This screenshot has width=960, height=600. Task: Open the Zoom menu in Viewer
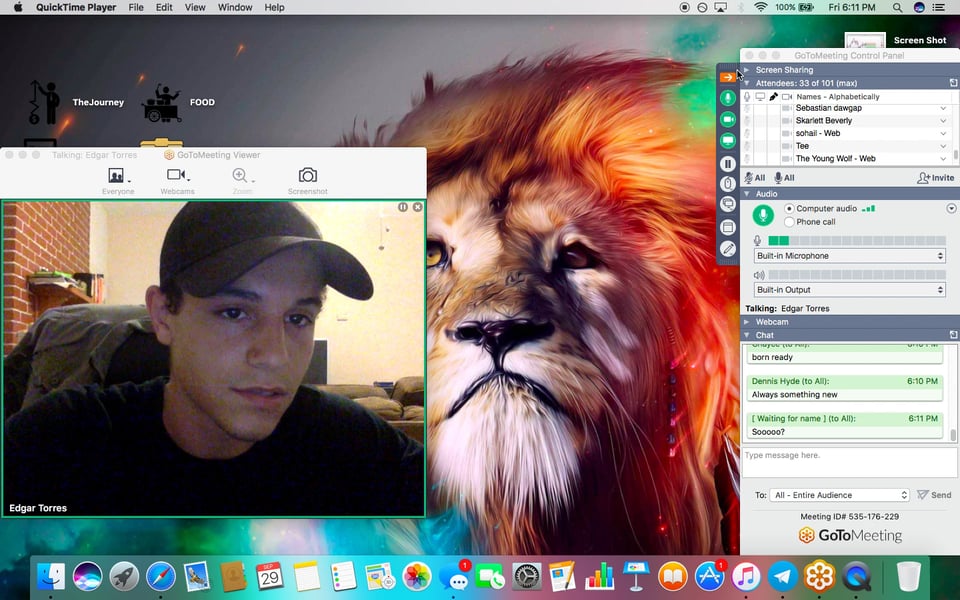(x=242, y=181)
